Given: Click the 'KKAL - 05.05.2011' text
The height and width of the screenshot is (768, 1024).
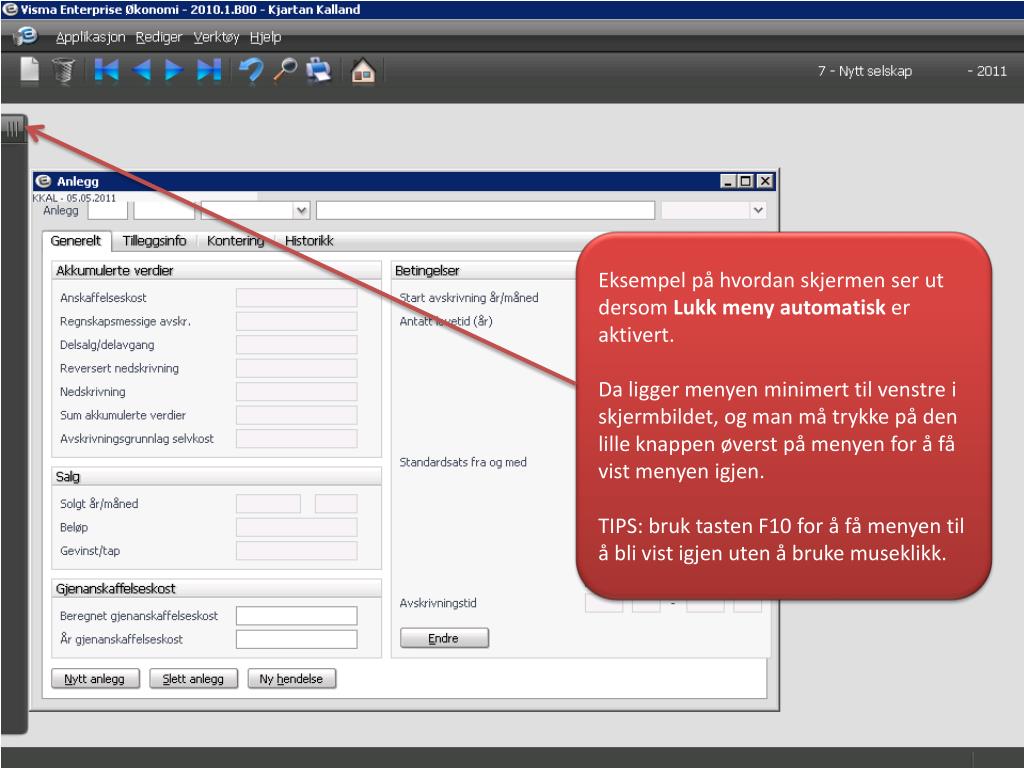Looking at the screenshot, I should [74, 197].
